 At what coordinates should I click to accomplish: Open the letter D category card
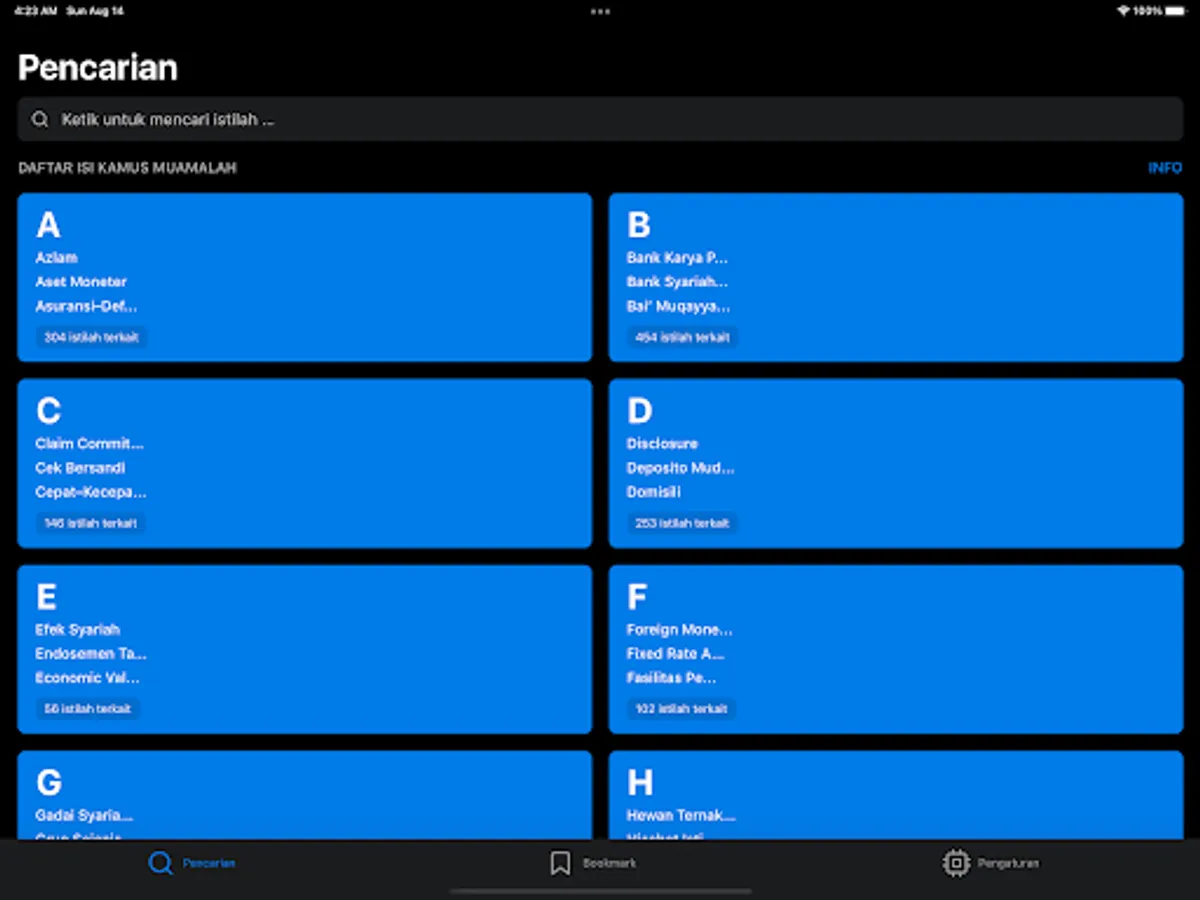[896, 463]
